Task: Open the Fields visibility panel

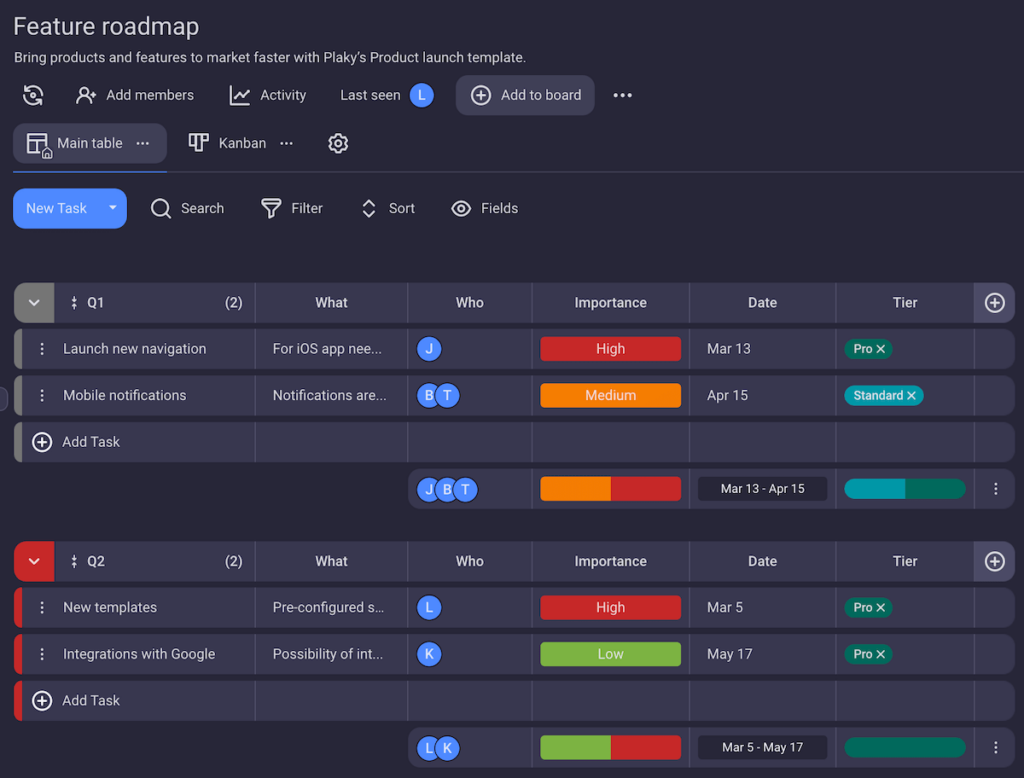Action: (461, 208)
